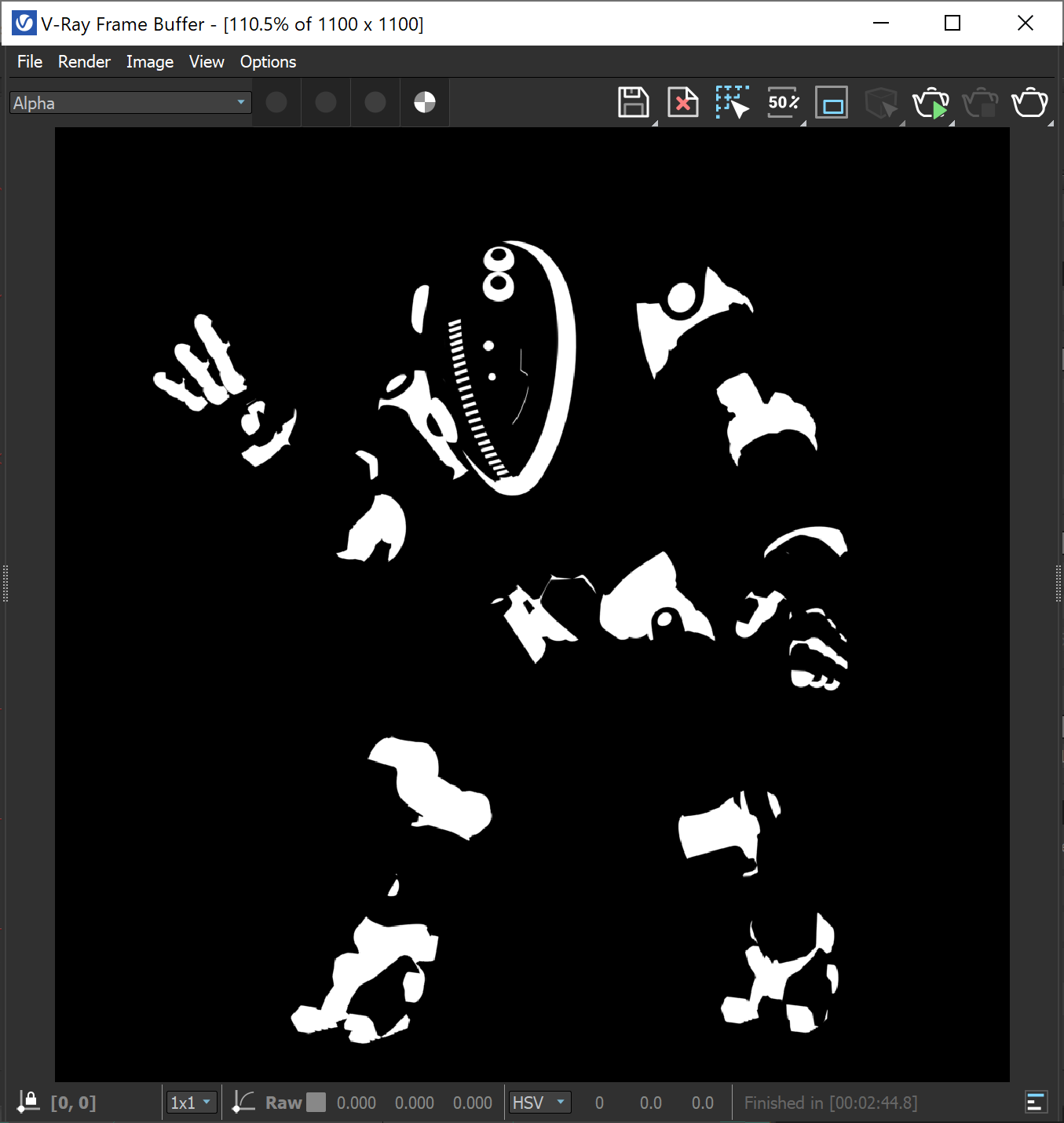Image resolution: width=1064 pixels, height=1123 pixels.
Task: Click the Raw color swatch in status bar
Action: (x=316, y=1102)
